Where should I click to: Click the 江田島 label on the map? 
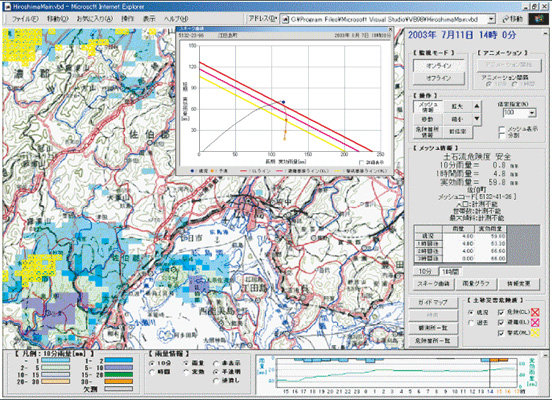pyautogui.click(x=254, y=288)
